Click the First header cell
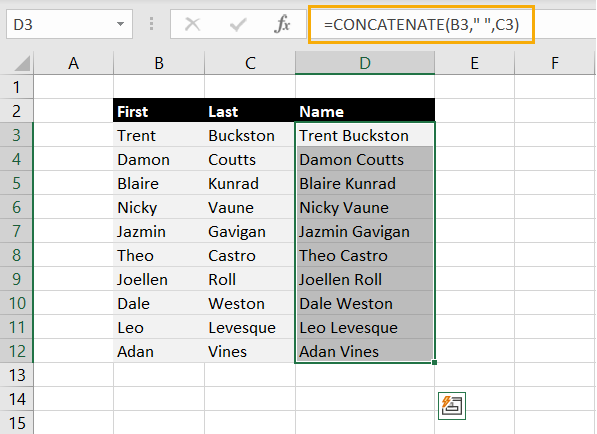 pyautogui.click(x=159, y=111)
